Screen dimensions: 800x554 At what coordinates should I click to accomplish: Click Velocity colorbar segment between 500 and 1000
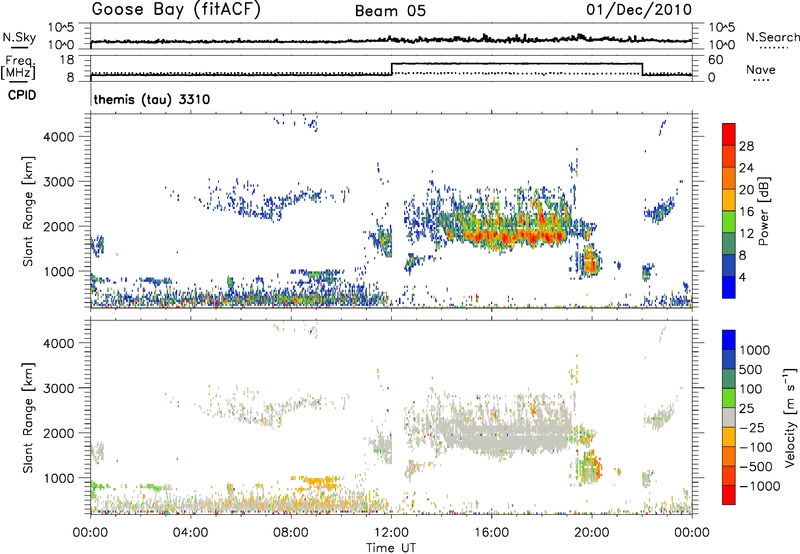click(729, 359)
